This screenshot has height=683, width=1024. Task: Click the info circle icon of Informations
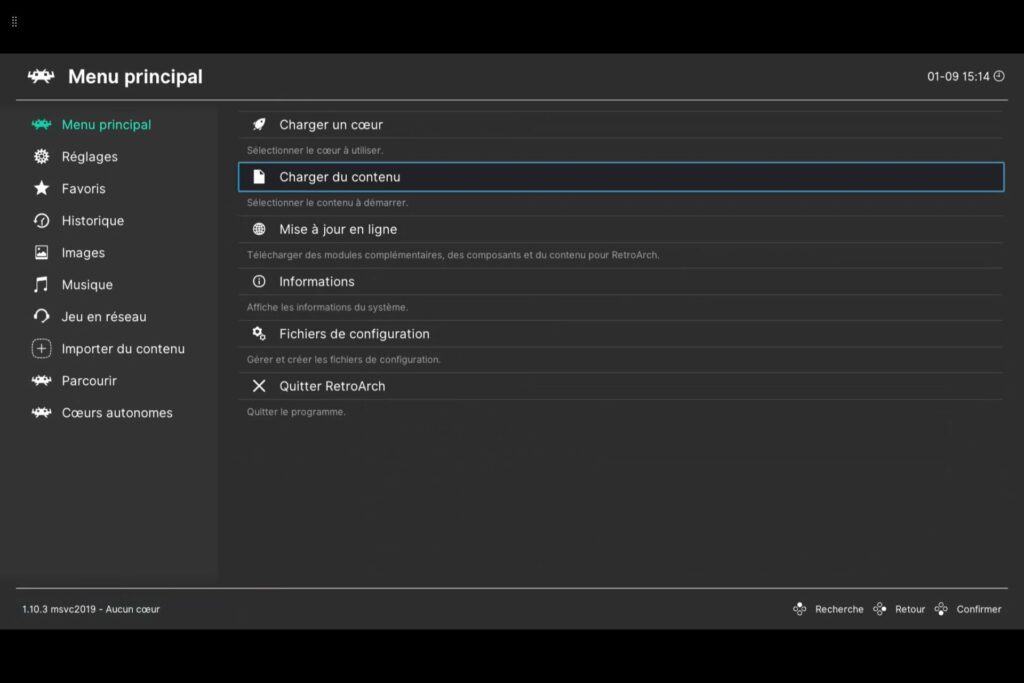pos(259,281)
